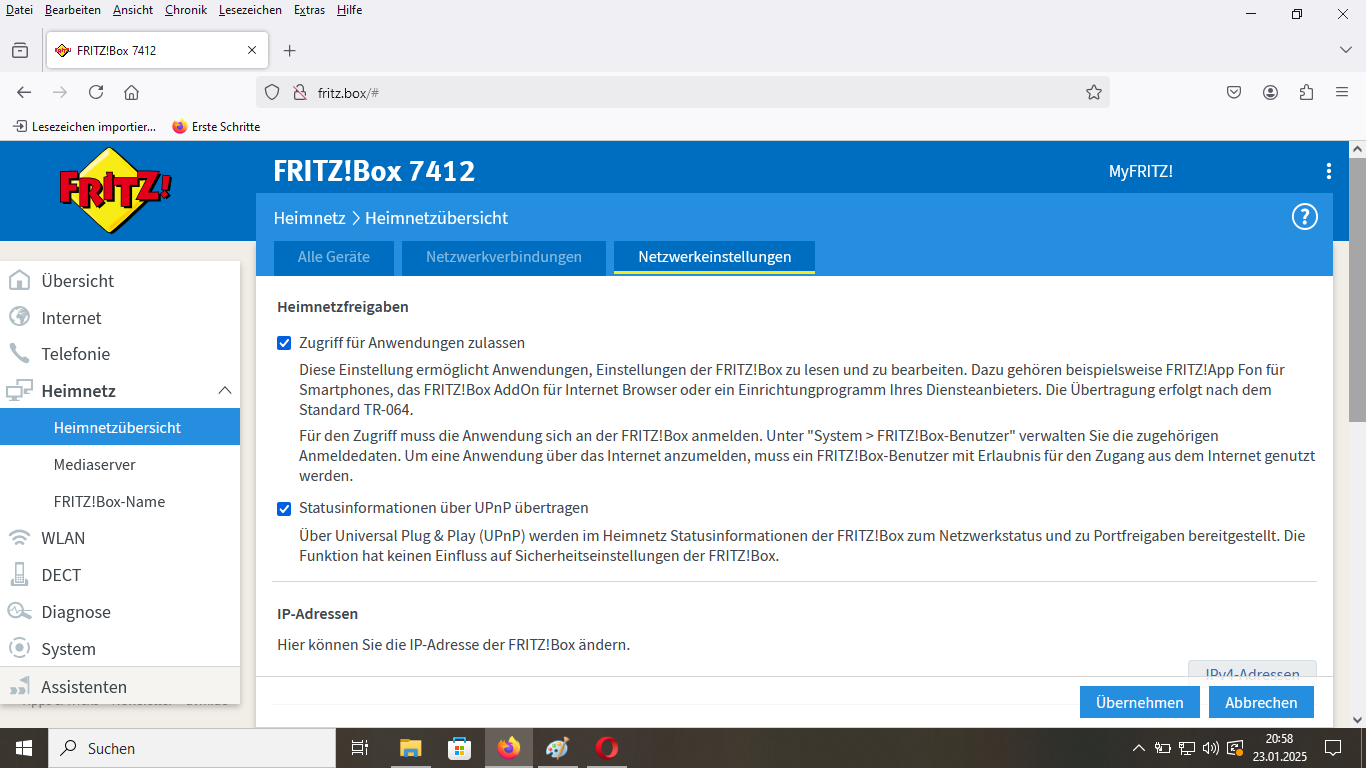Click the FRITZ! logo
This screenshot has width=1366, height=768.
(x=116, y=189)
